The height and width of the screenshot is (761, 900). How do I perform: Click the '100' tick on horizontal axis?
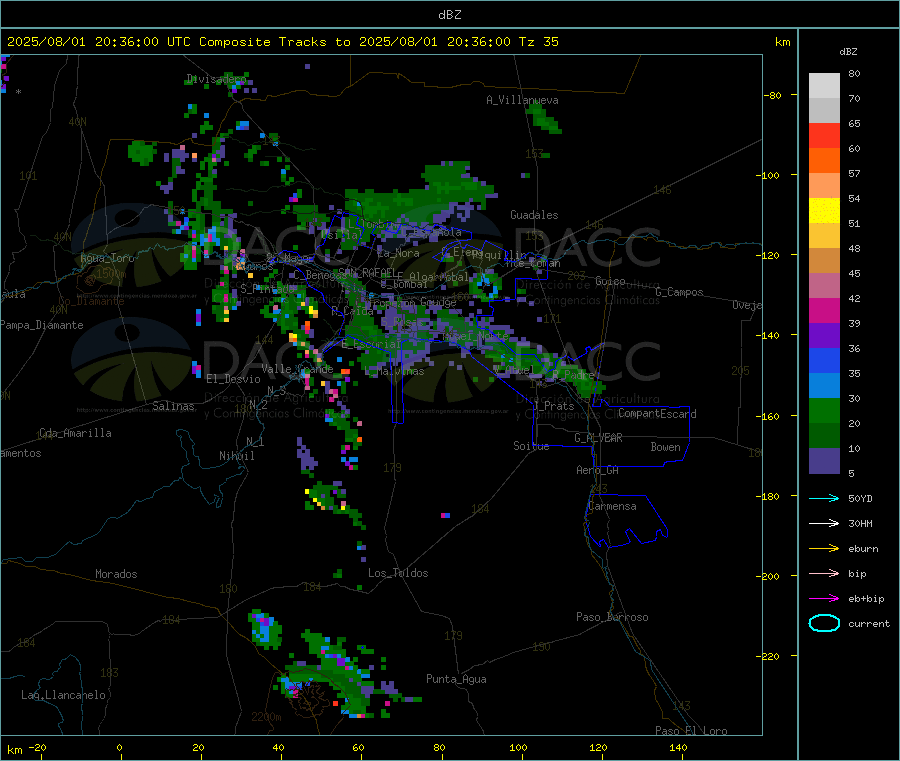pyautogui.click(x=518, y=747)
